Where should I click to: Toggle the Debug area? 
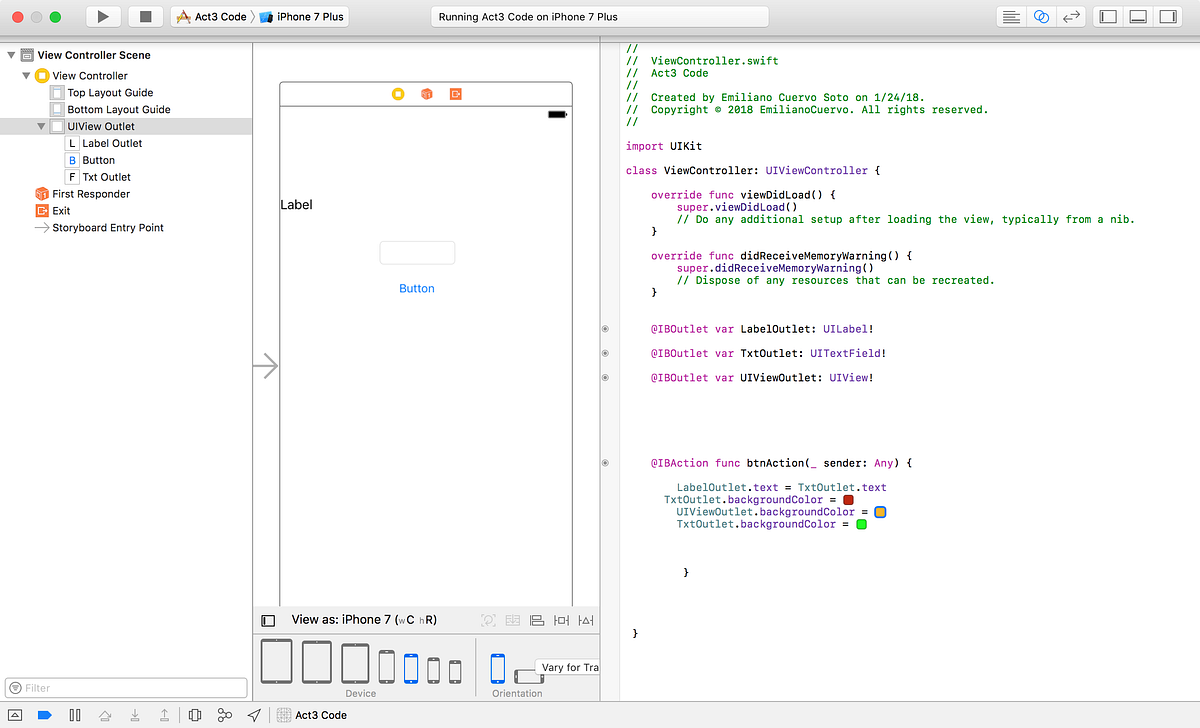(1139, 16)
